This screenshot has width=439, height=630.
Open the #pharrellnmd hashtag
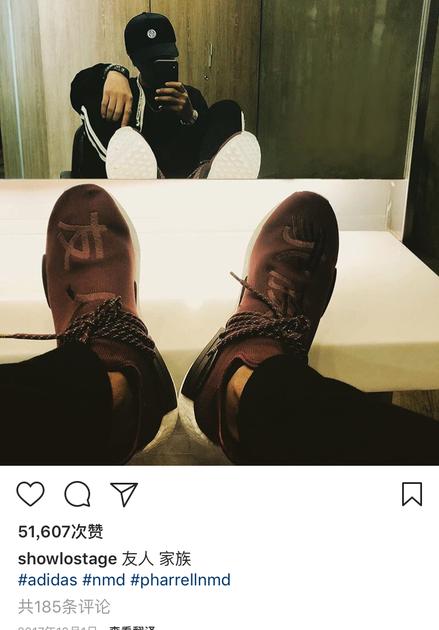180,580
